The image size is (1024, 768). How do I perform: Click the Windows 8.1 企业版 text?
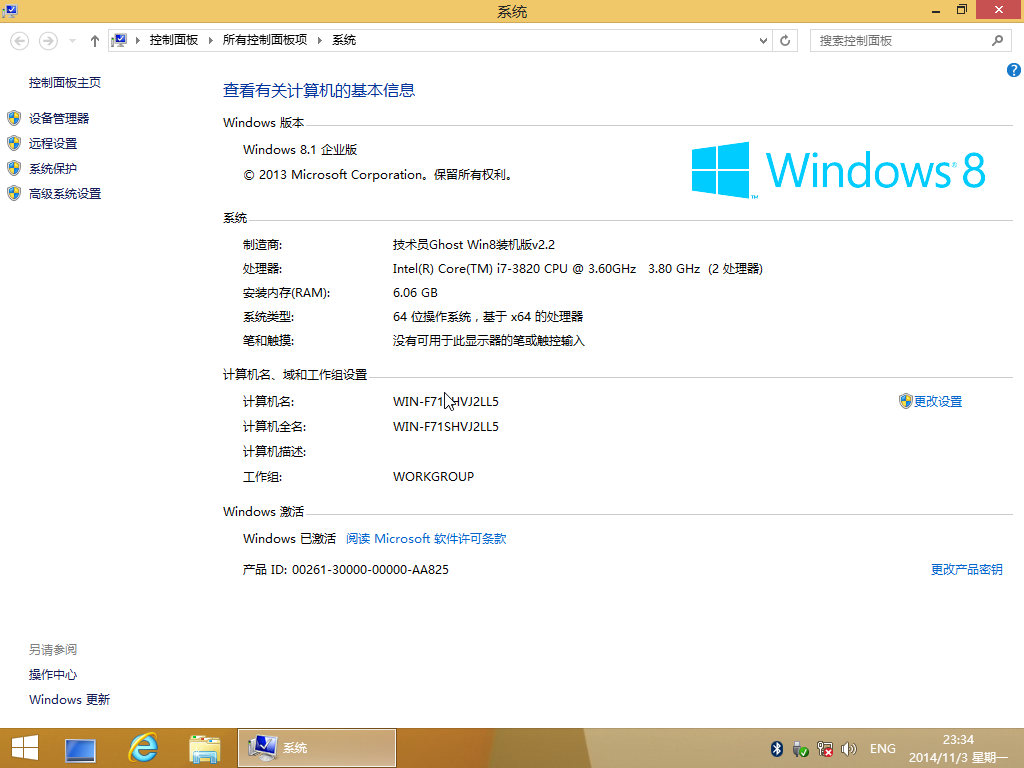300,150
